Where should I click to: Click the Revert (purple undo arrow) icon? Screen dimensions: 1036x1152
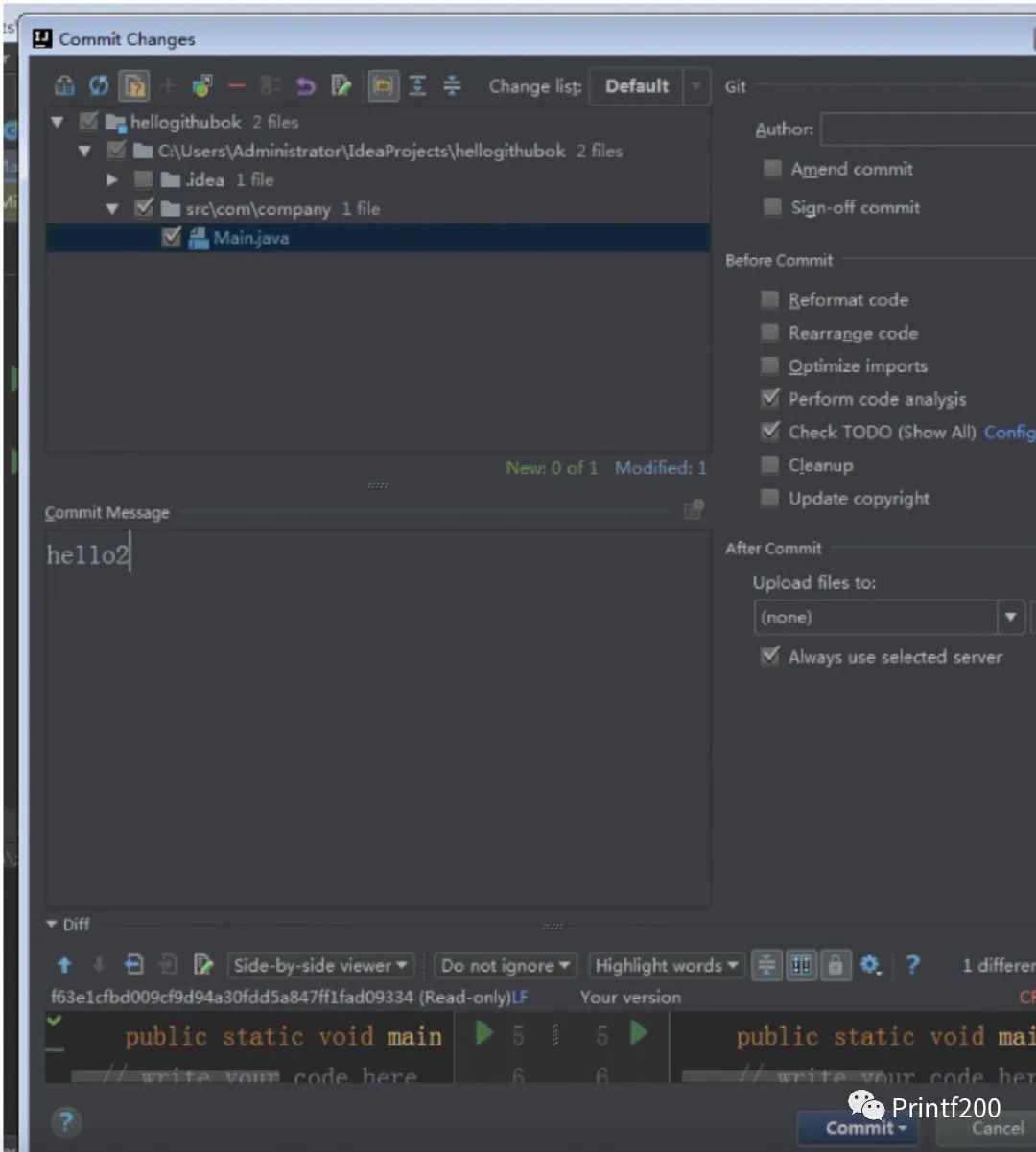(306, 86)
